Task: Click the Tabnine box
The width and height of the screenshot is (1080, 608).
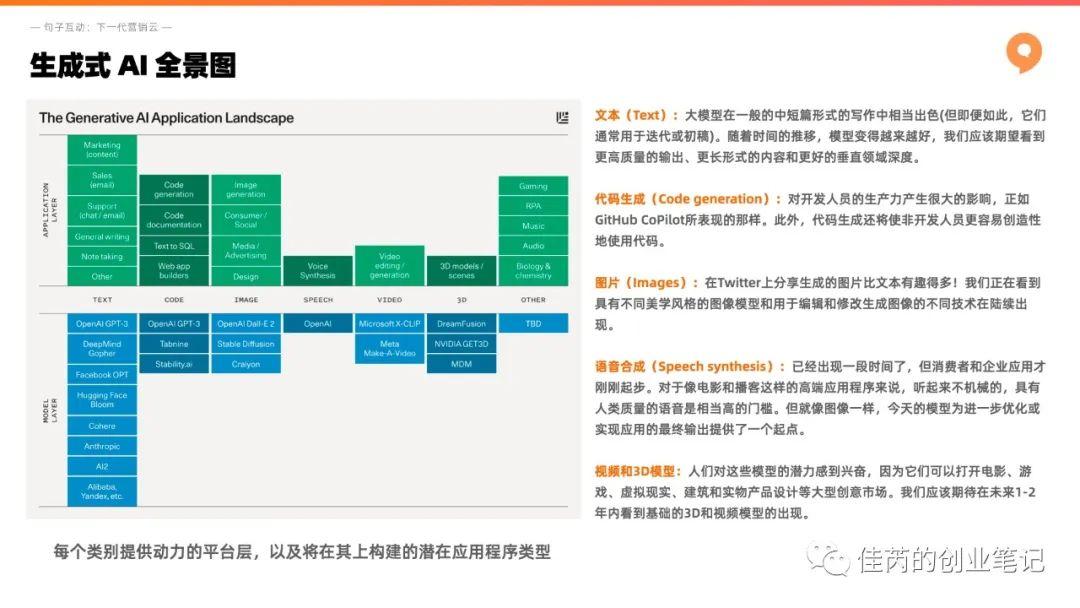Action: (x=174, y=344)
